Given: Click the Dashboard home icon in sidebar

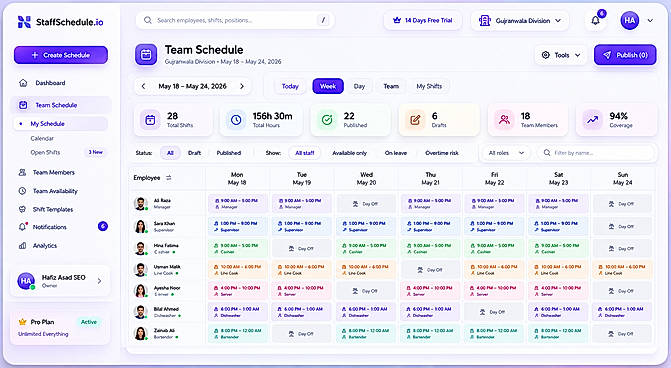Looking at the screenshot, I should click(23, 83).
